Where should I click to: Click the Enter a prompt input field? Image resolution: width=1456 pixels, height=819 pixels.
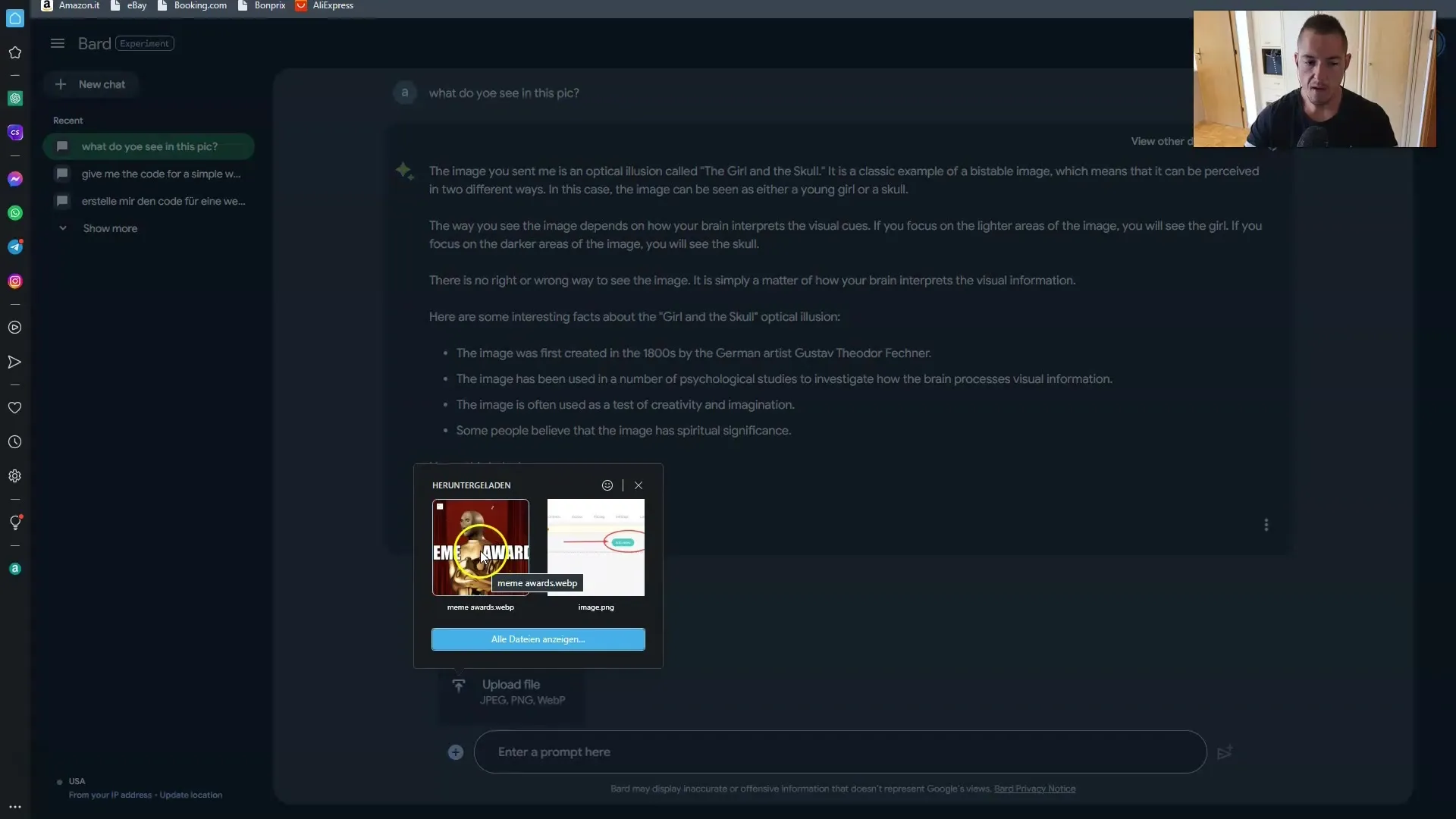(x=842, y=751)
